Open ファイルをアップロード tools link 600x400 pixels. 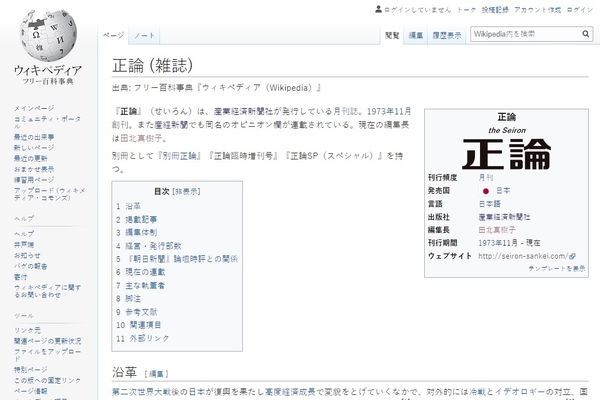pyautogui.click(x=47, y=355)
